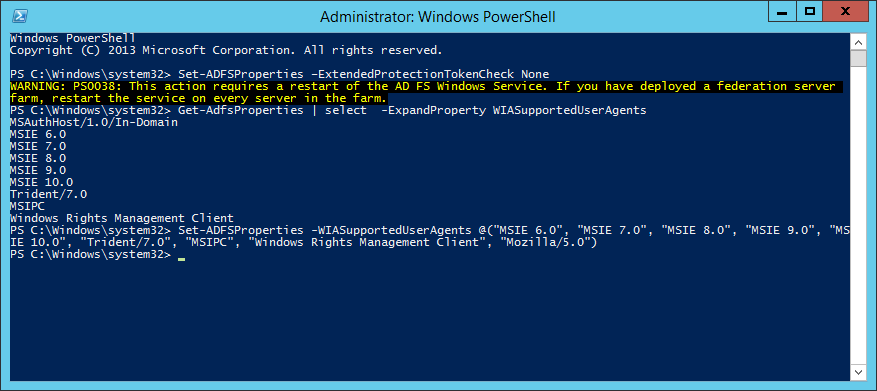
Task: Click the Trident/7.0 output line
Action: pos(49,194)
